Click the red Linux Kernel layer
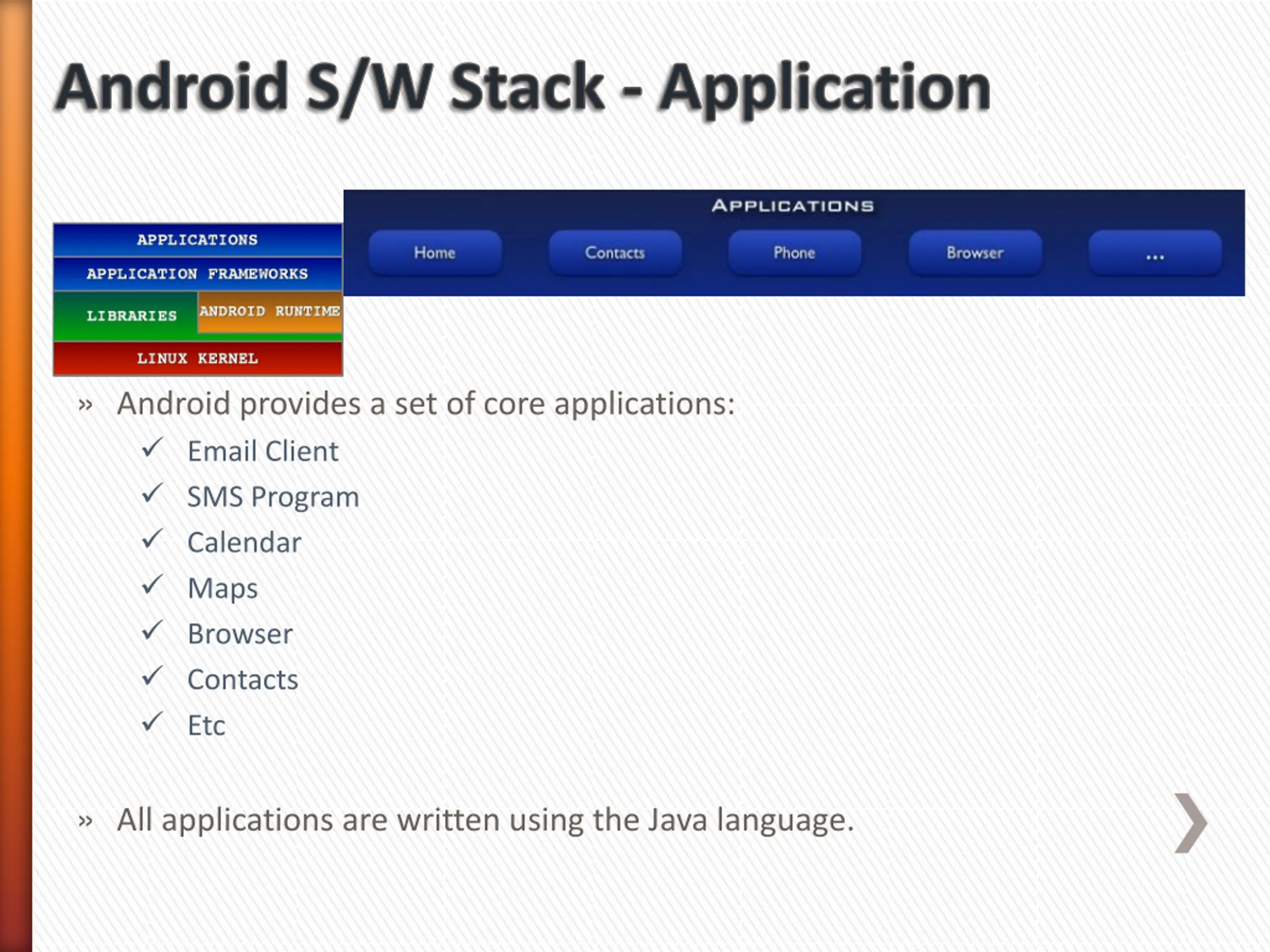 197,358
